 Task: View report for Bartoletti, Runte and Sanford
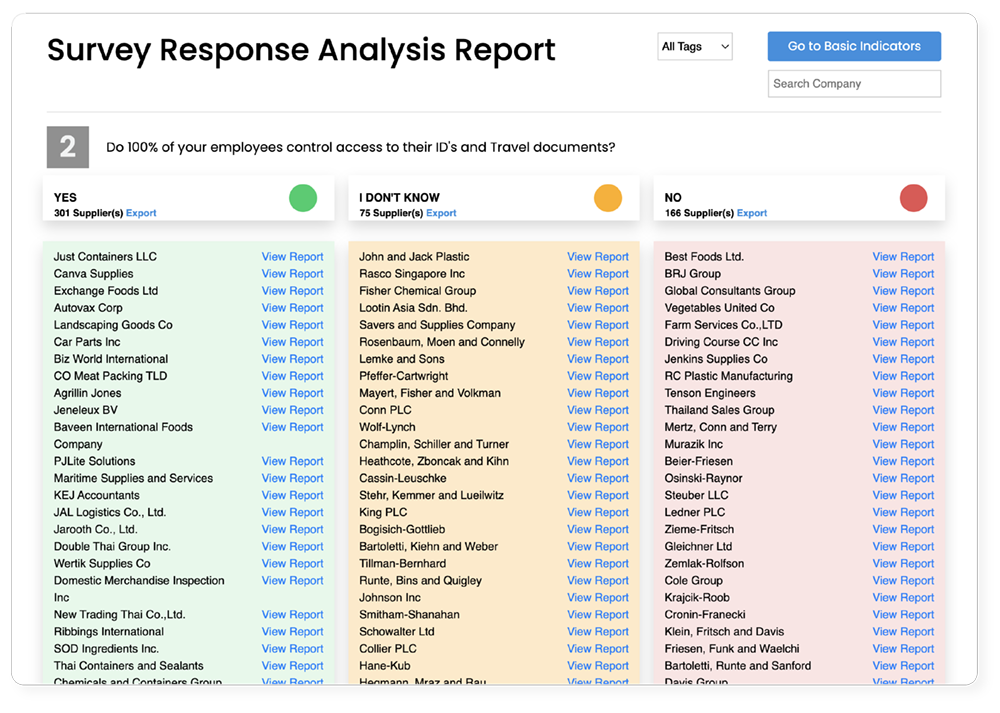[x=904, y=666]
